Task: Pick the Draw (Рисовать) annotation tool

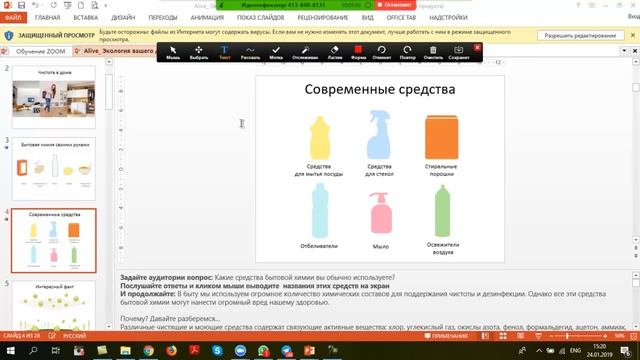Action: 250,53
